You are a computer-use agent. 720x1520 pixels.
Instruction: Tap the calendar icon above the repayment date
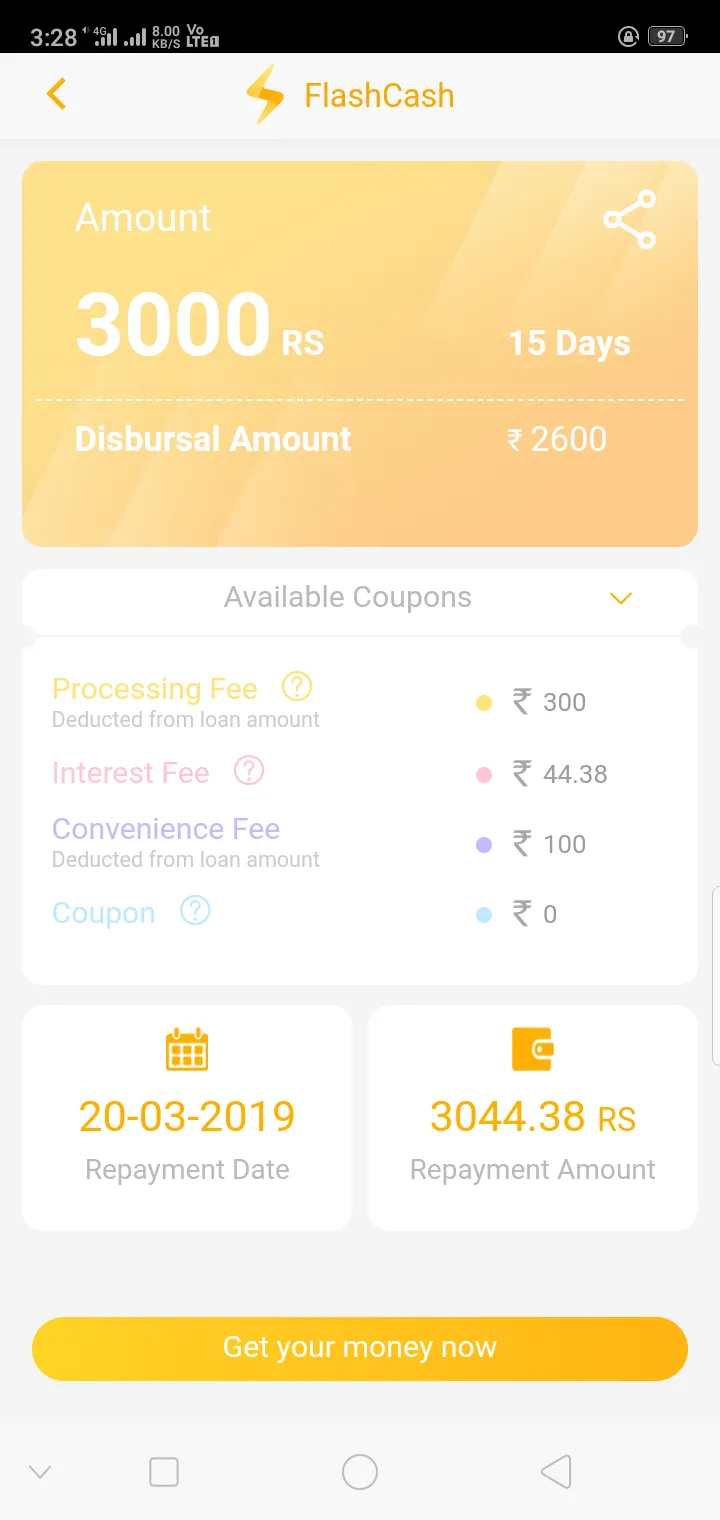pyautogui.click(x=187, y=1049)
